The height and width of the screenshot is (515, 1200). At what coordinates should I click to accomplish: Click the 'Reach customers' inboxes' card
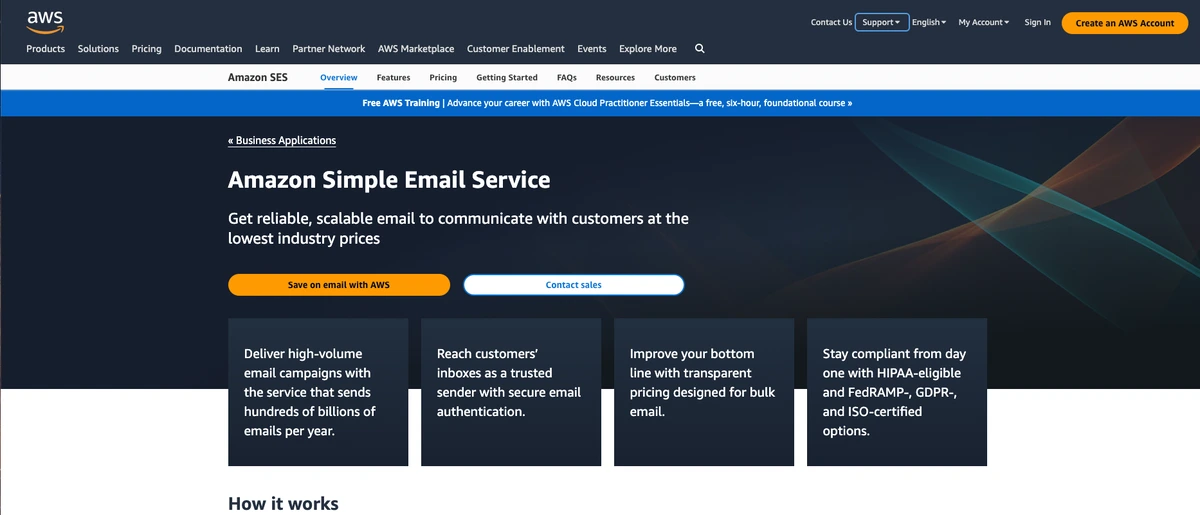pos(511,392)
